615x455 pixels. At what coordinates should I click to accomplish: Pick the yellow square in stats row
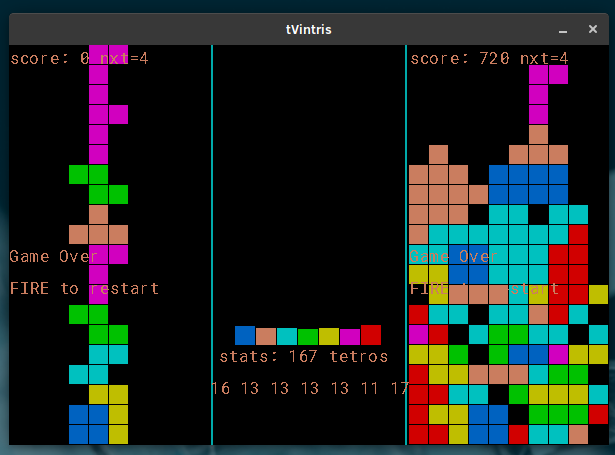[329, 336]
